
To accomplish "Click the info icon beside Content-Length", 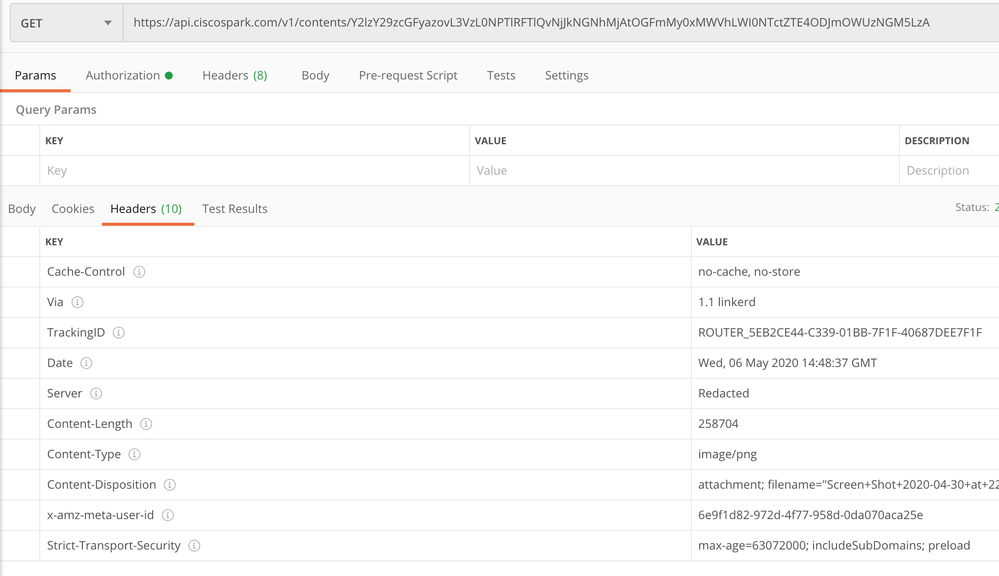I will click(146, 424).
